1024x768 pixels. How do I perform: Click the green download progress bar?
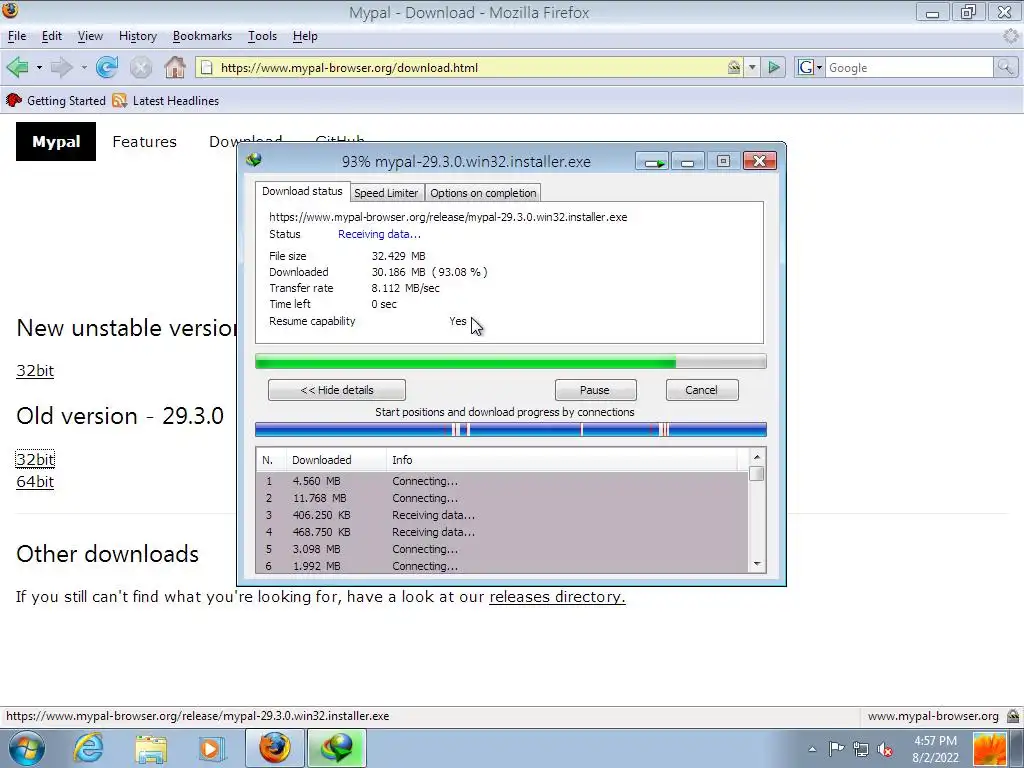[511, 362]
